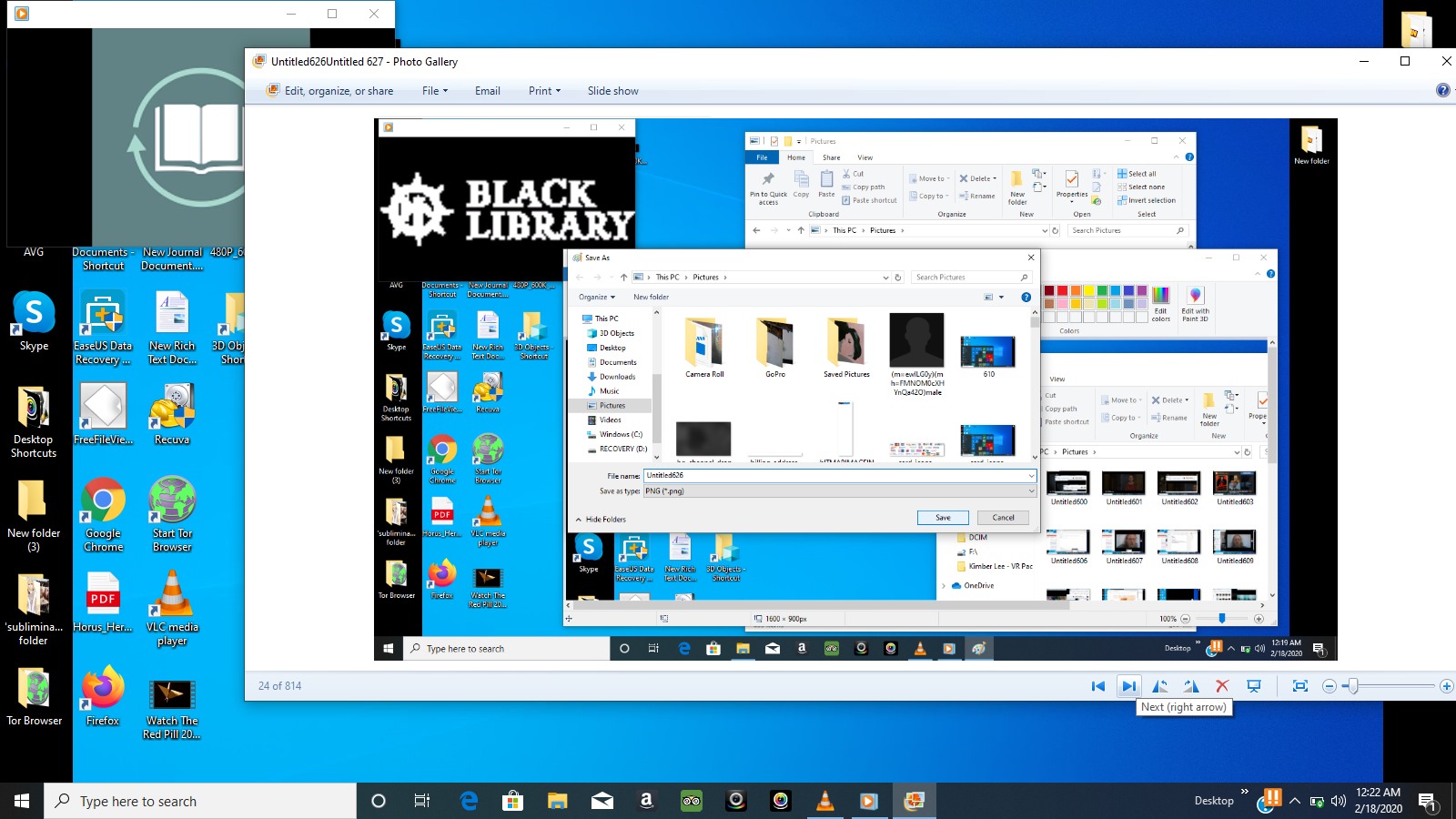Start slide show from bottom toolbar icon
Image resolution: width=1456 pixels, height=819 pixels.
pos(1254,686)
